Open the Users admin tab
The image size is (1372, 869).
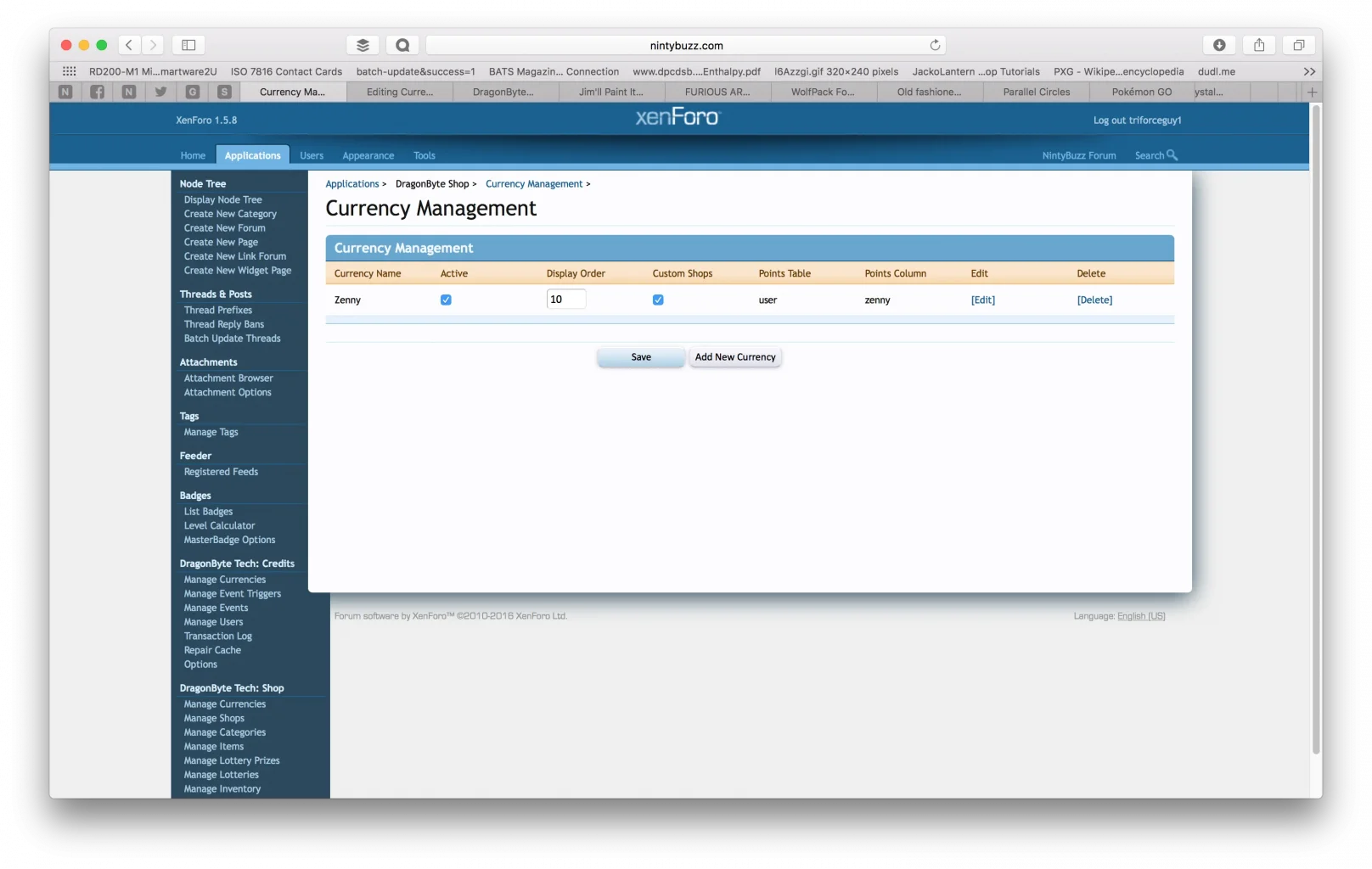312,155
